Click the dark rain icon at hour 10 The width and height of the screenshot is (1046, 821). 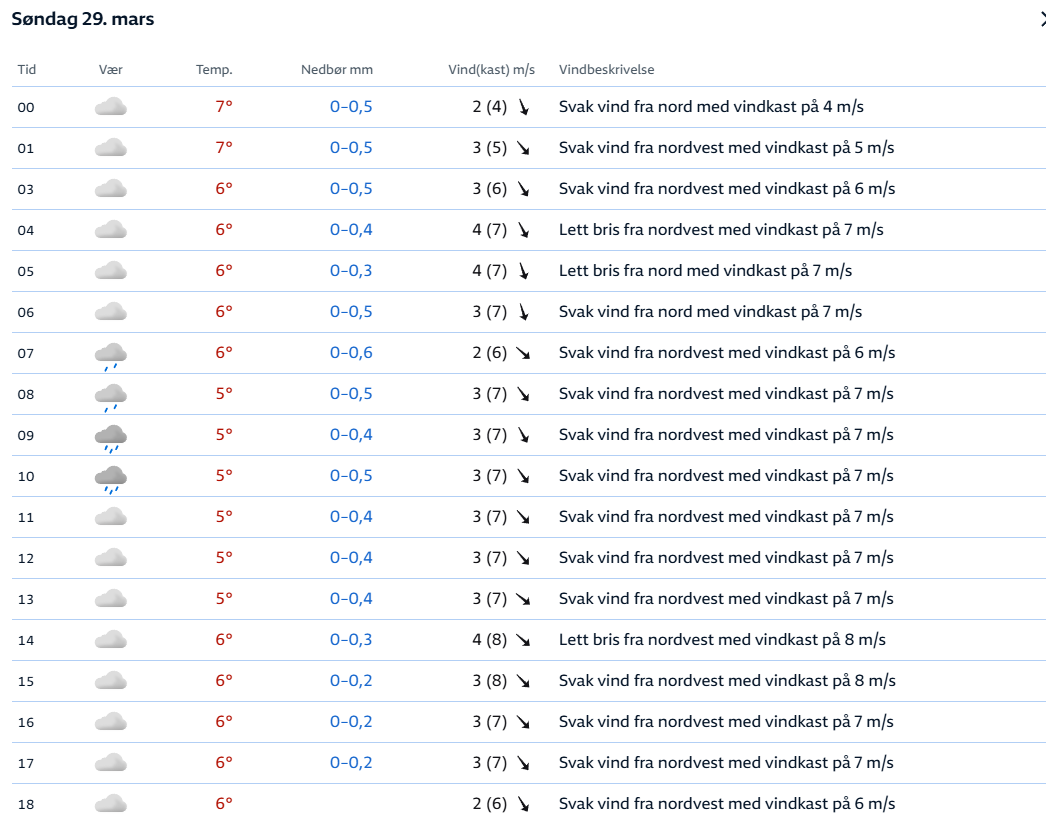click(110, 477)
